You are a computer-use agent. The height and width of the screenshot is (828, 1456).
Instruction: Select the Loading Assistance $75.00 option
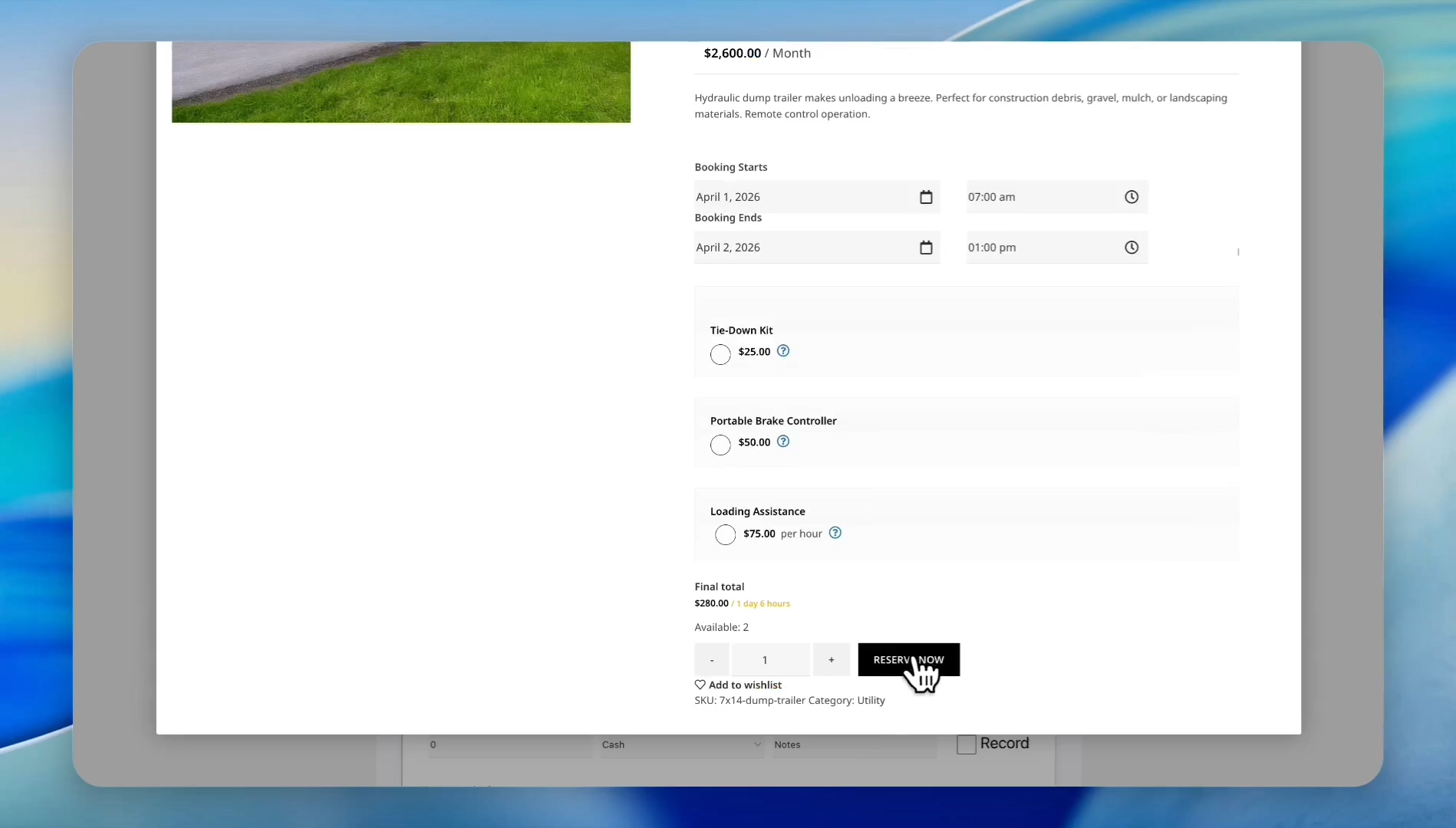coord(725,534)
